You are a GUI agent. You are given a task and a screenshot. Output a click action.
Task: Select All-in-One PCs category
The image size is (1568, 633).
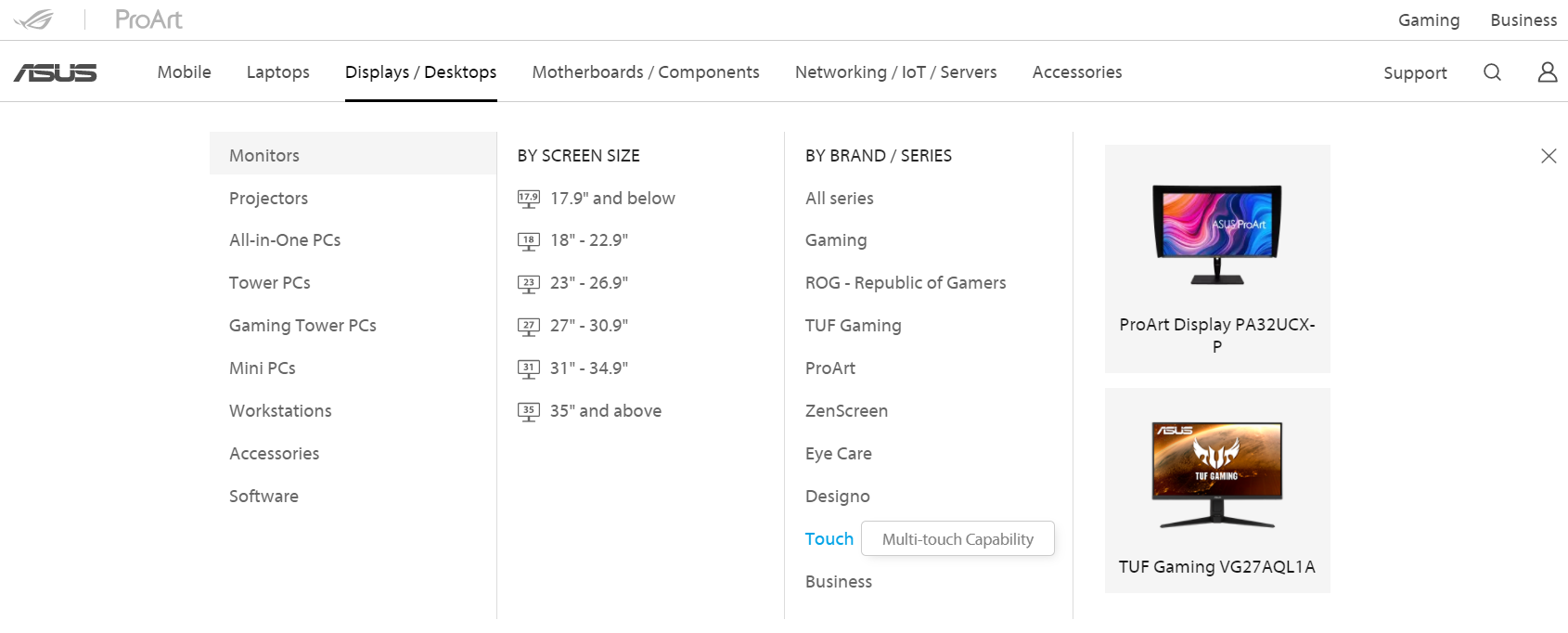[285, 240]
